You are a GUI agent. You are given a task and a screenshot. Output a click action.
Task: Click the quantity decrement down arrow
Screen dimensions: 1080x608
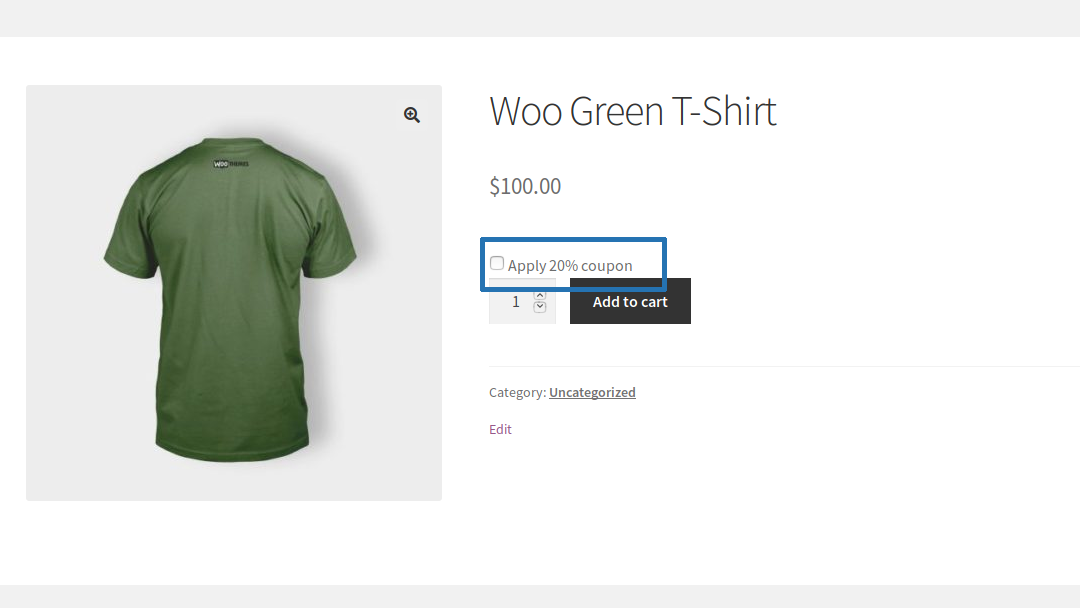[x=539, y=308]
